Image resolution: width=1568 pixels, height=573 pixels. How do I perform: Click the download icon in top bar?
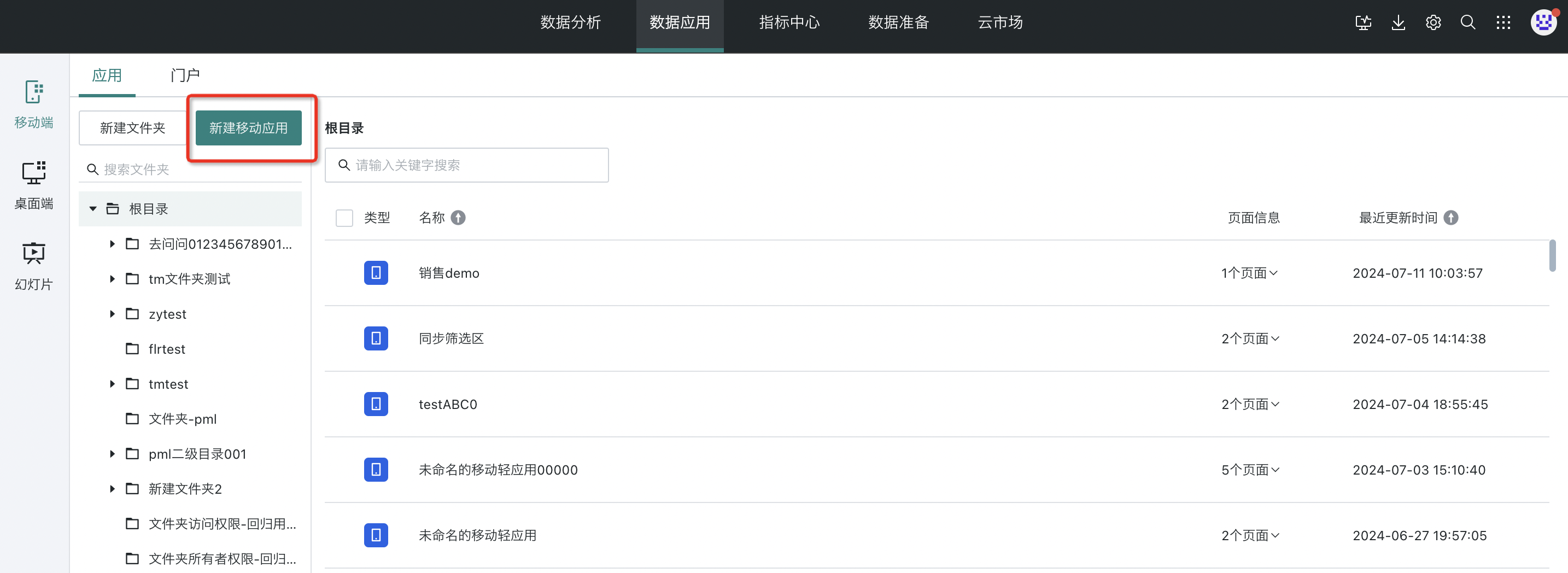(x=1398, y=23)
